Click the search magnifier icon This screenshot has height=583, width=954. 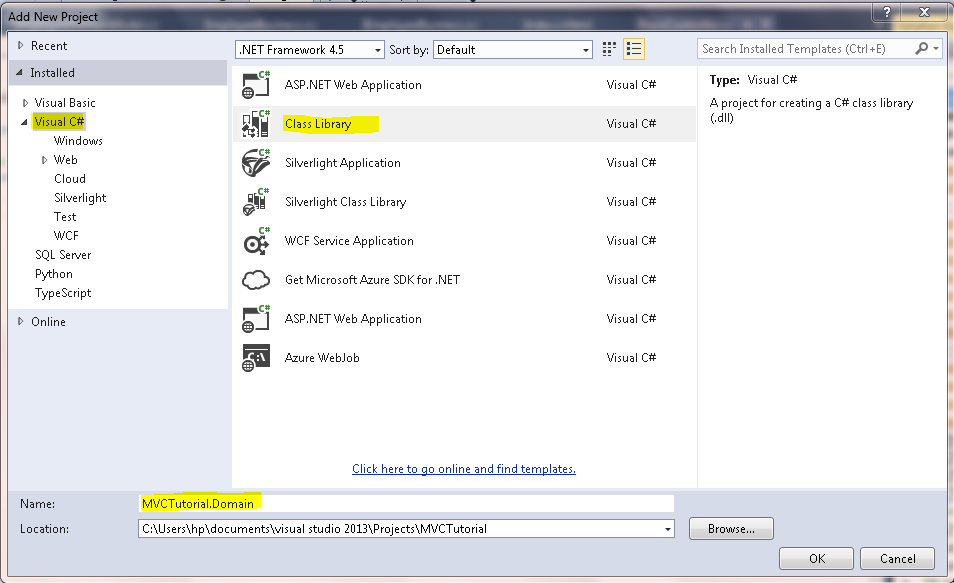click(x=922, y=48)
